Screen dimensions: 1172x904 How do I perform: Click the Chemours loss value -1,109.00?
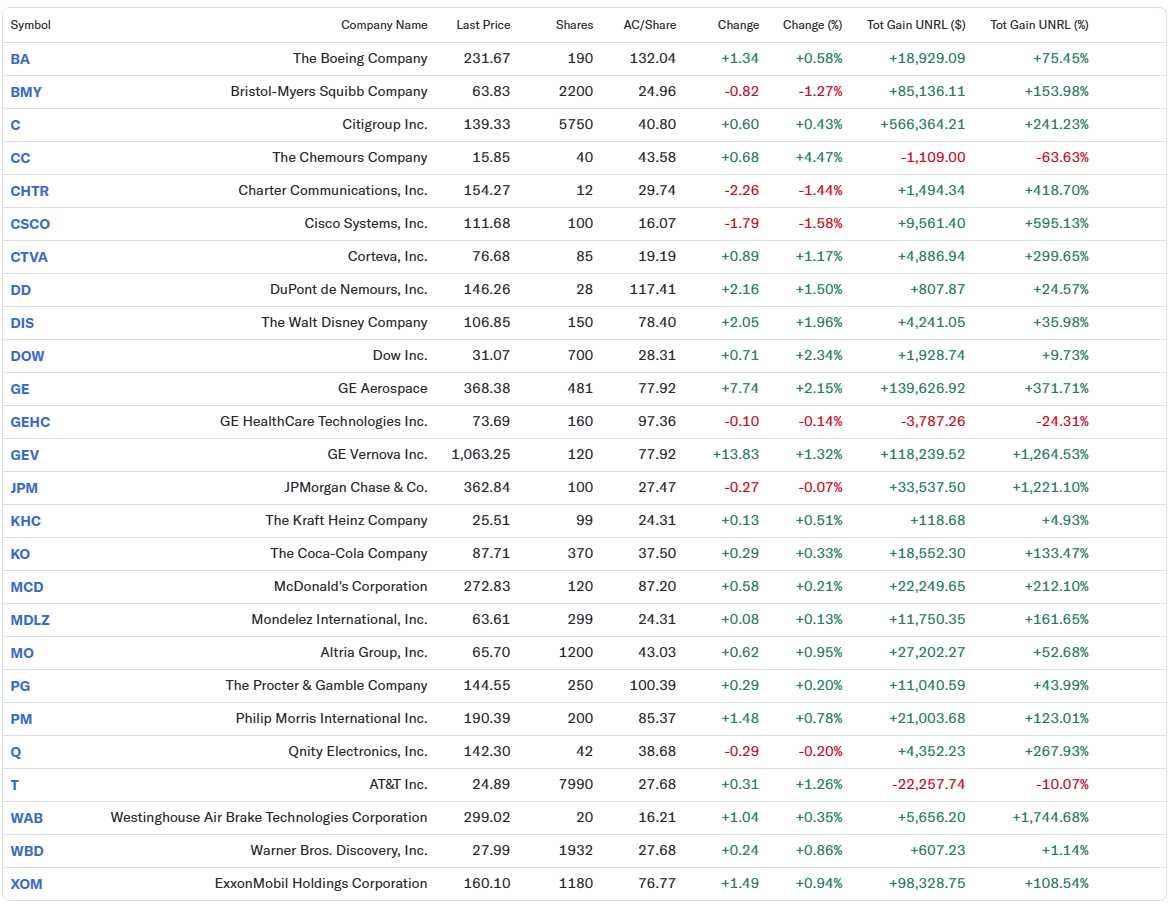click(x=933, y=157)
